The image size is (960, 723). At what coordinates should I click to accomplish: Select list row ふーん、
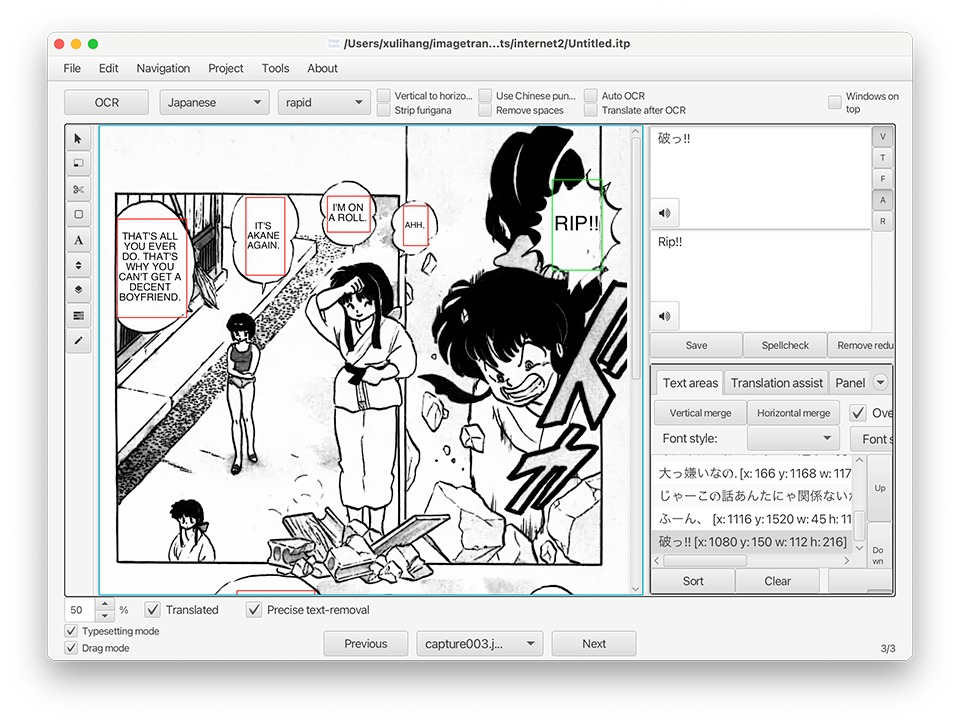pyautogui.click(x=752, y=519)
